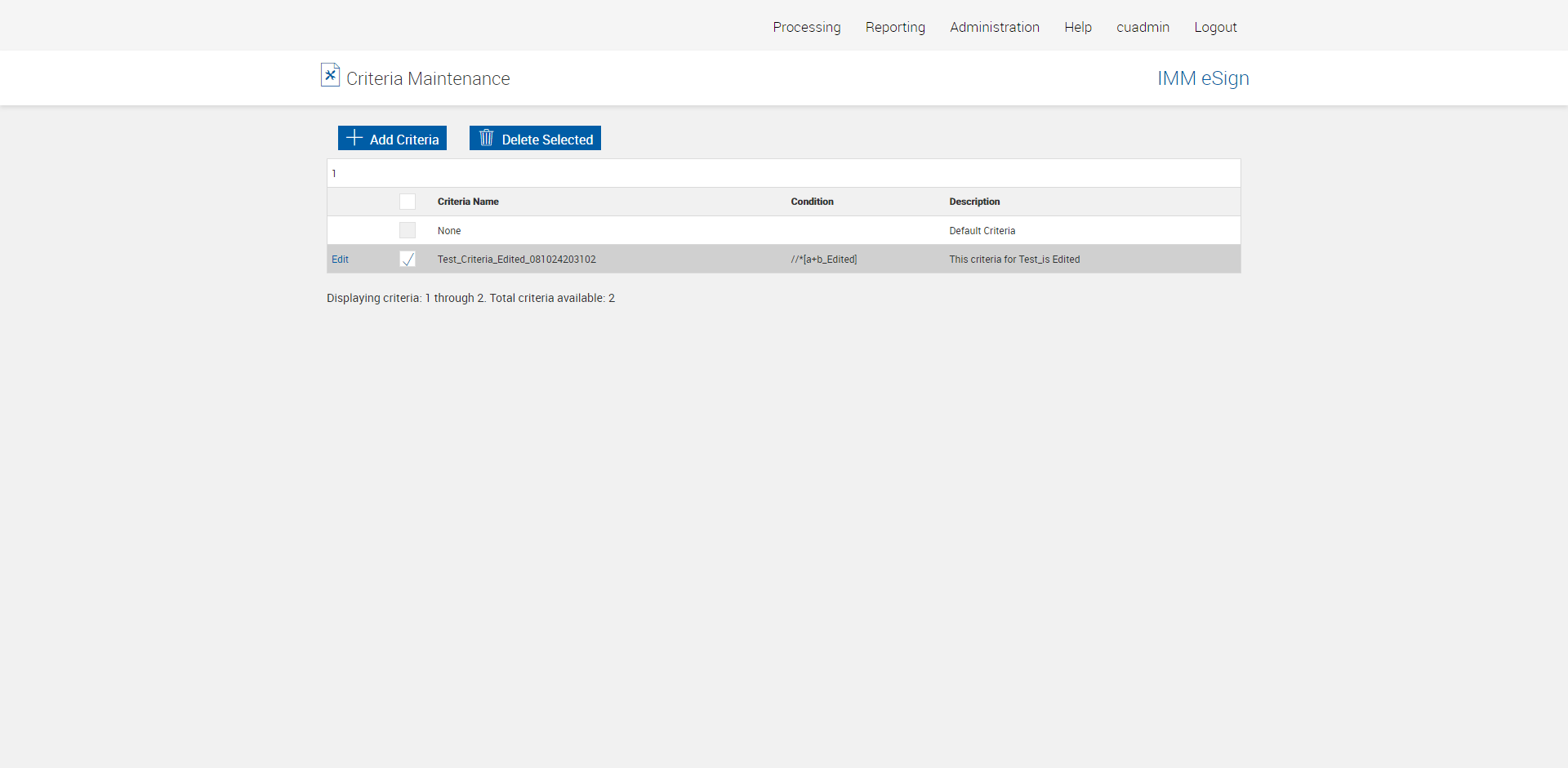Screen dimensions: 1568x768
Task: Click the IMM eSign product title
Action: pos(1203,78)
